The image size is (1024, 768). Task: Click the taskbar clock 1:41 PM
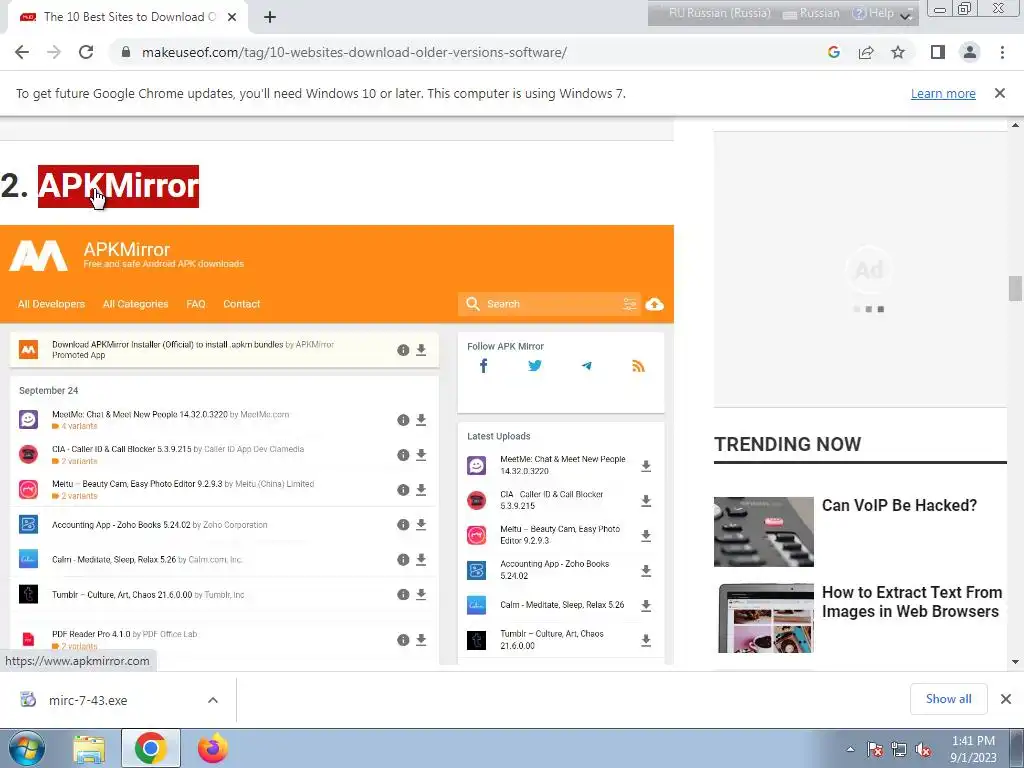pyautogui.click(x=973, y=741)
